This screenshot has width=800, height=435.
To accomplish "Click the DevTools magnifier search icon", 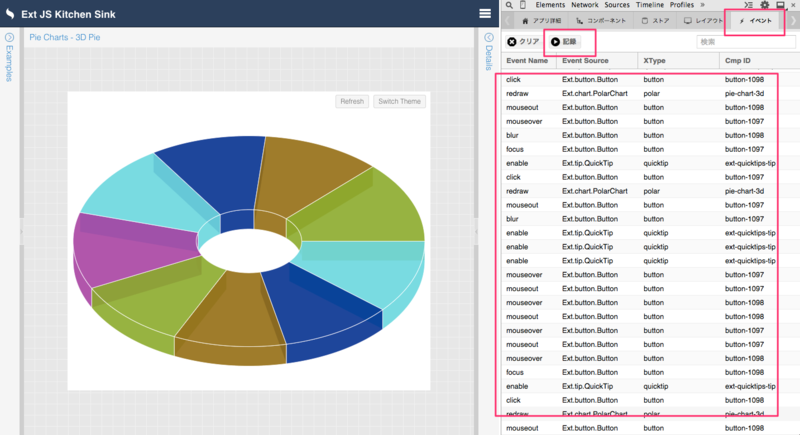I will pyautogui.click(x=509, y=5).
